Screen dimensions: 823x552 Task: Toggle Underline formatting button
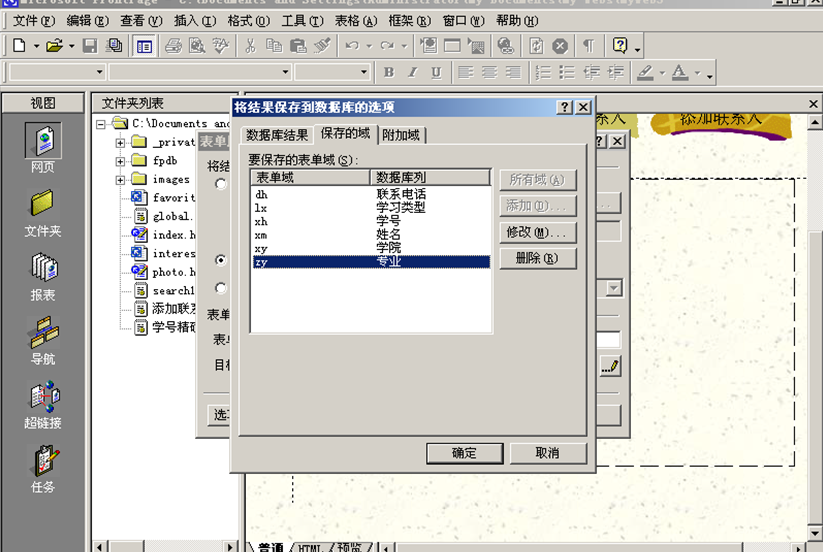click(436, 72)
